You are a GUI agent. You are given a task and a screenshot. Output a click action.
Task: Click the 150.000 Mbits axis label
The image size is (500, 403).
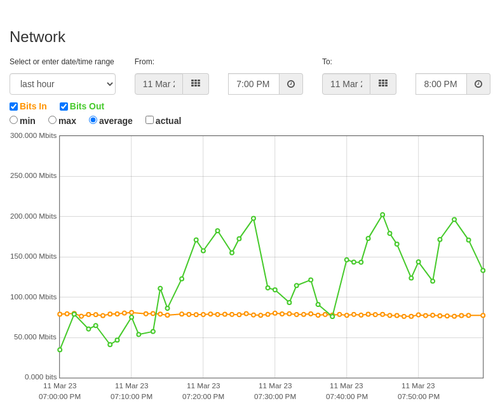33,256
